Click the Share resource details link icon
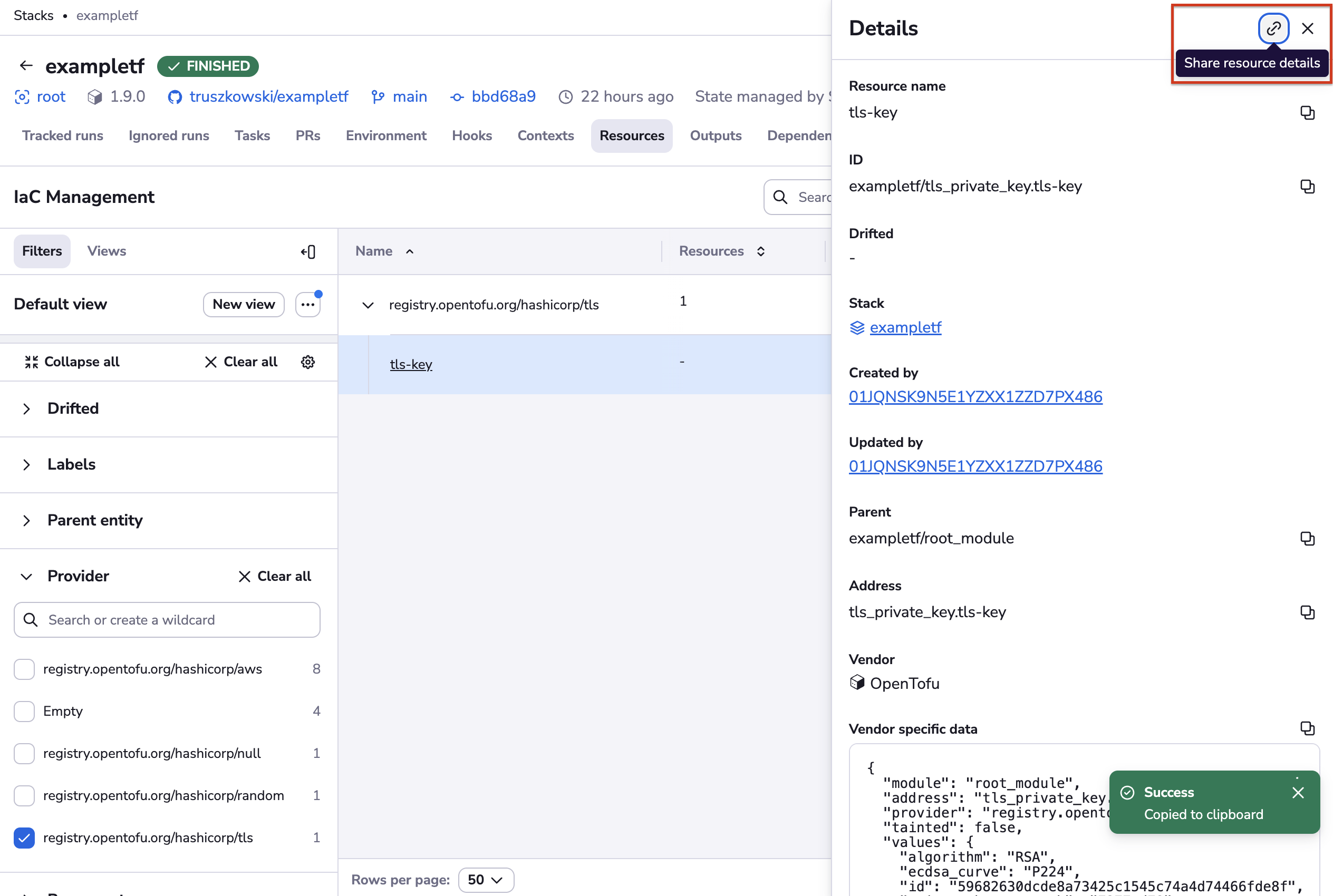 pyautogui.click(x=1273, y=28)
